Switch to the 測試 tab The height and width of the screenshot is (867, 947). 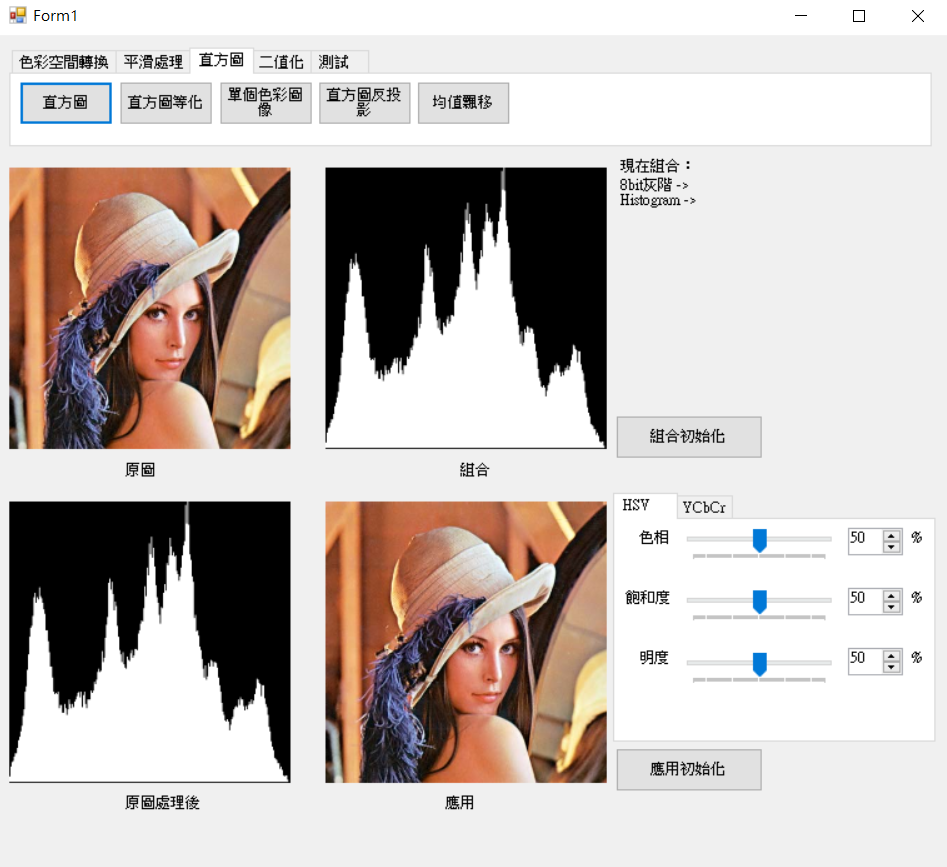tap(339, 62)
